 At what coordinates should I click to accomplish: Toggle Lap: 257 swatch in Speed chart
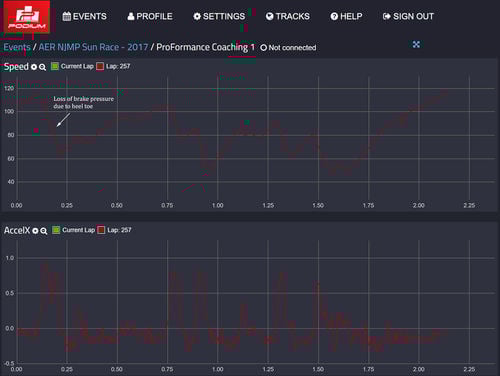point(100,66)
